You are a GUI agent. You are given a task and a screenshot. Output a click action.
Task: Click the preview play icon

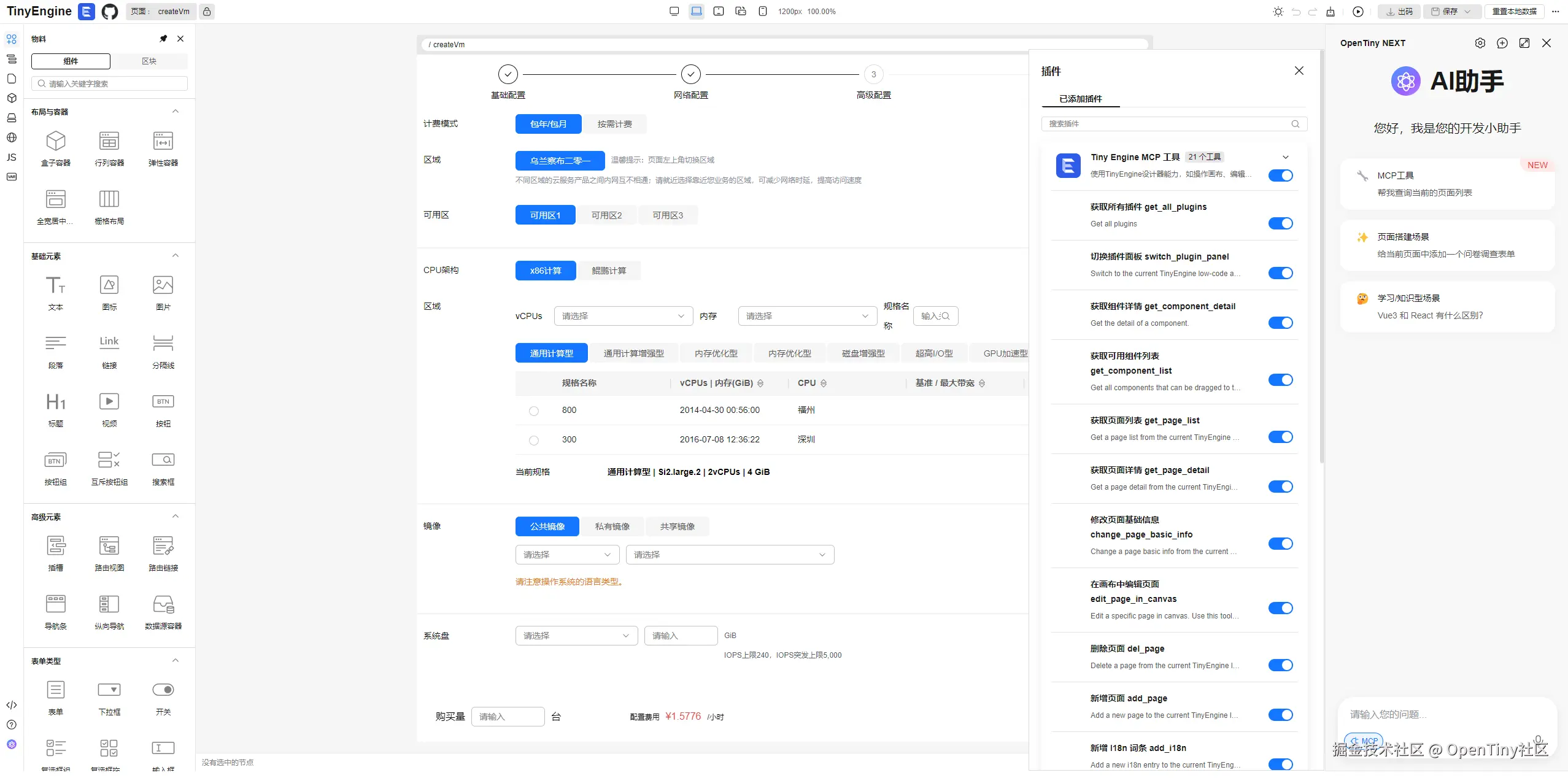(x=1358, y=12)
